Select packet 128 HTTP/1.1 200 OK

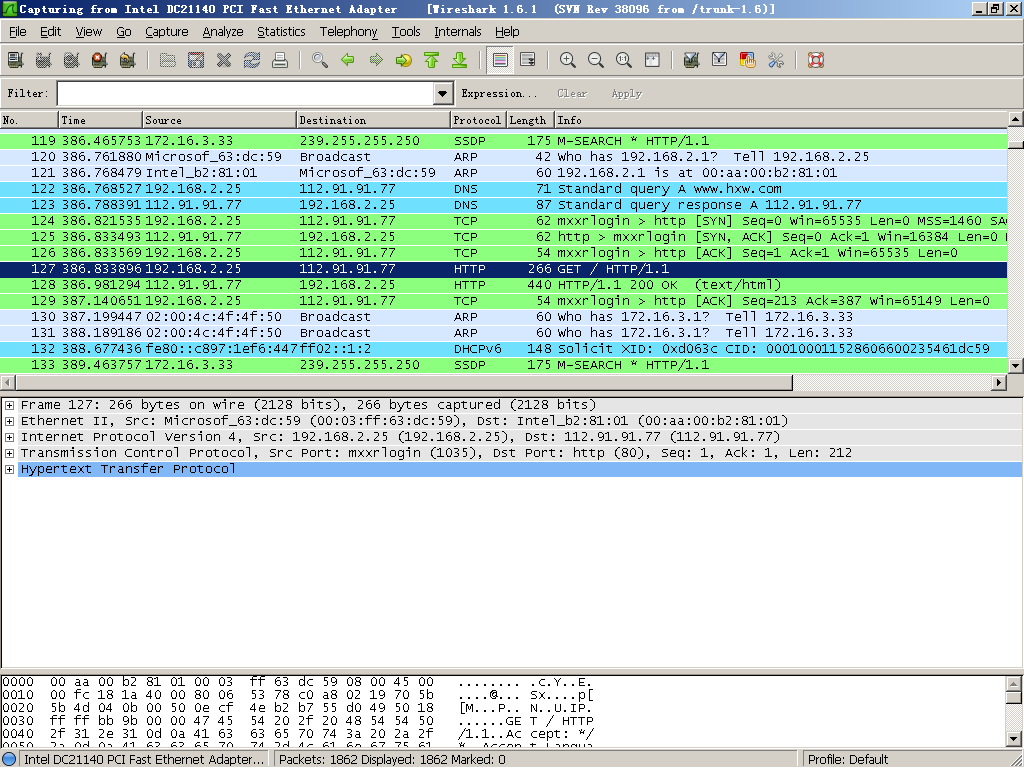pos(504,285)
